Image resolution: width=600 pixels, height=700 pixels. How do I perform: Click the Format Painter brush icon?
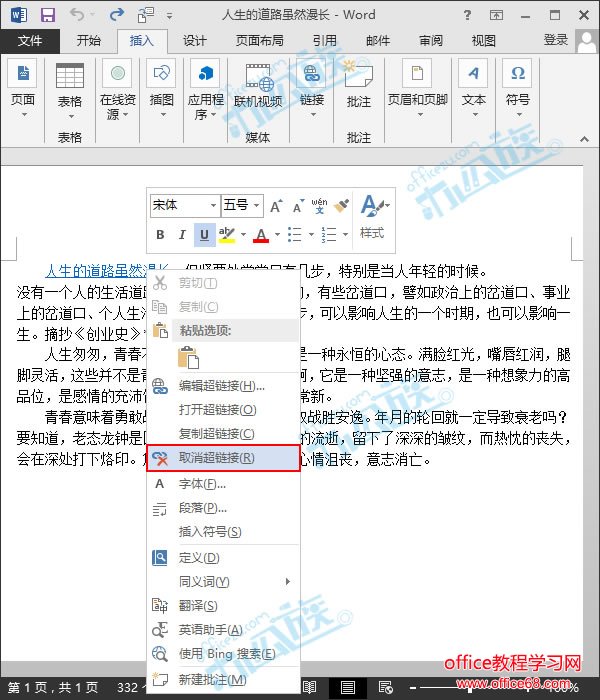click(341, 206)
